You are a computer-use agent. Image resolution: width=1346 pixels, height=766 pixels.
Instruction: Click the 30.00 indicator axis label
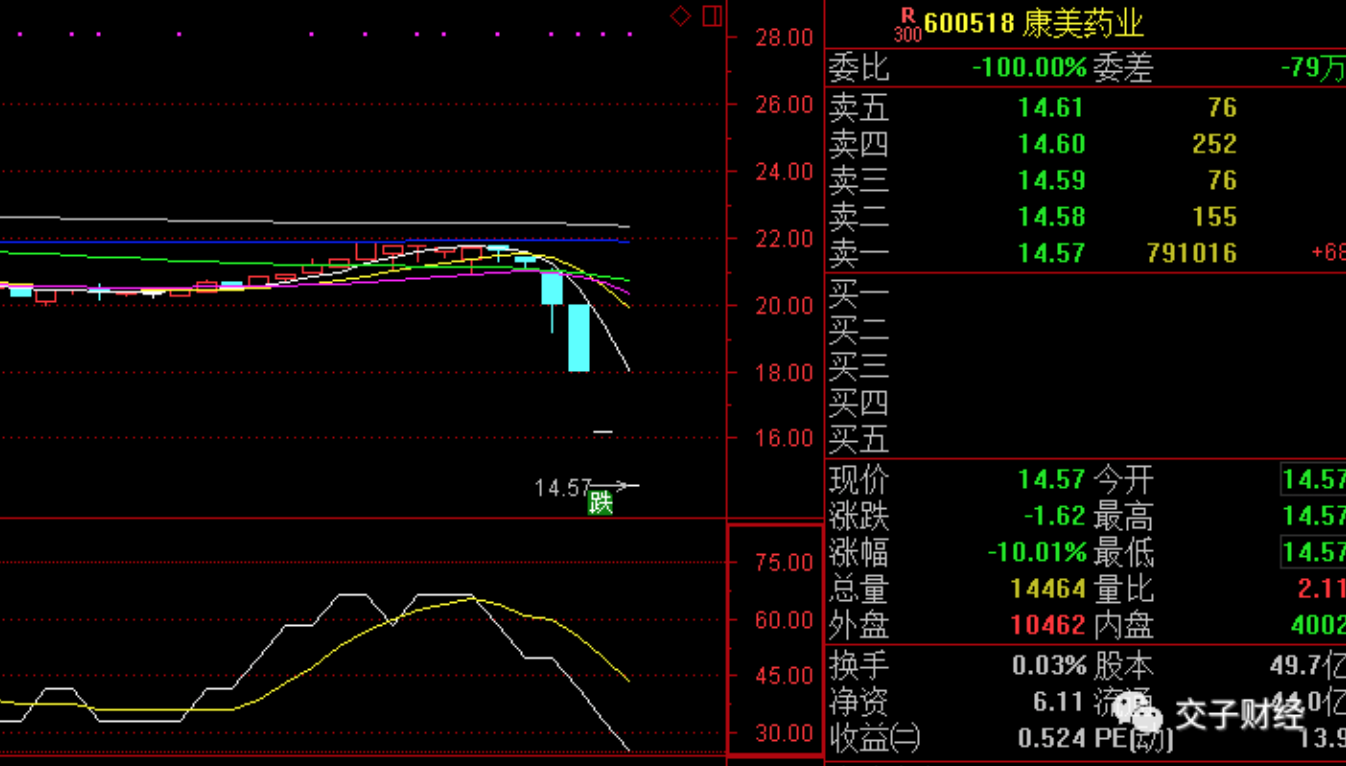(x=785, y=733)
